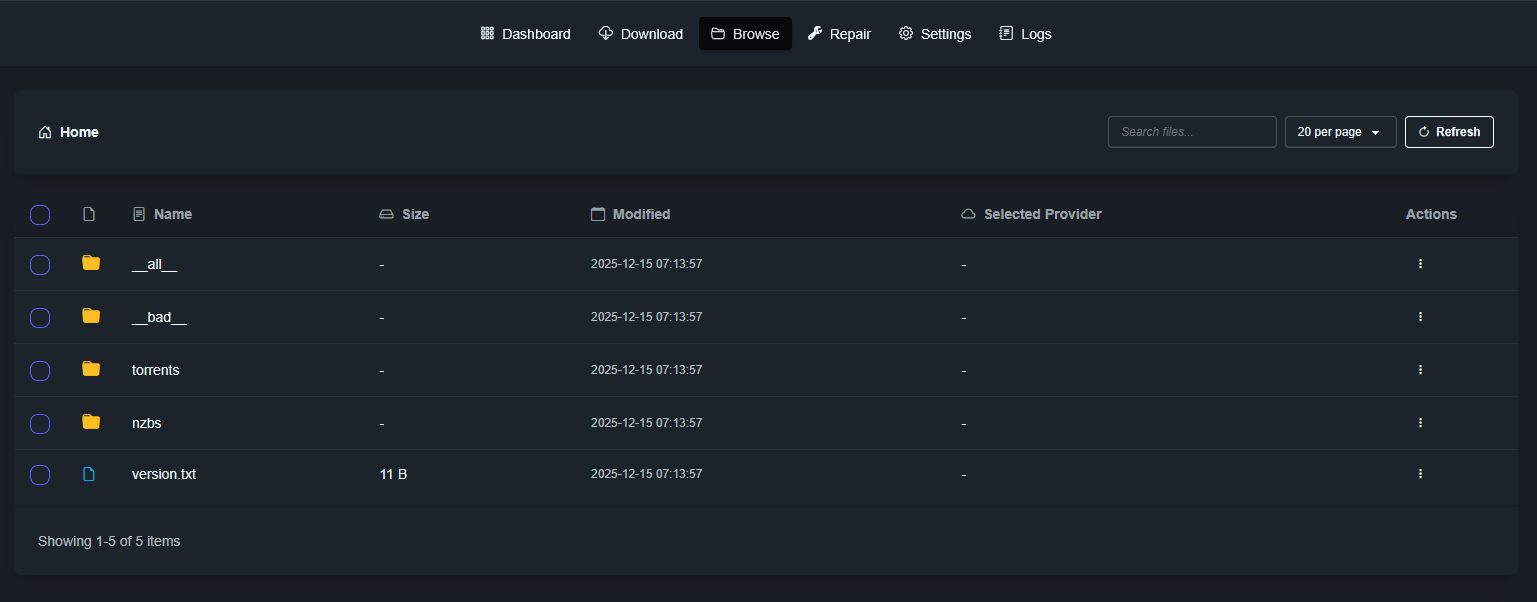Click the __all__ folder icon
1537x602 pixels.
[91, 263]
